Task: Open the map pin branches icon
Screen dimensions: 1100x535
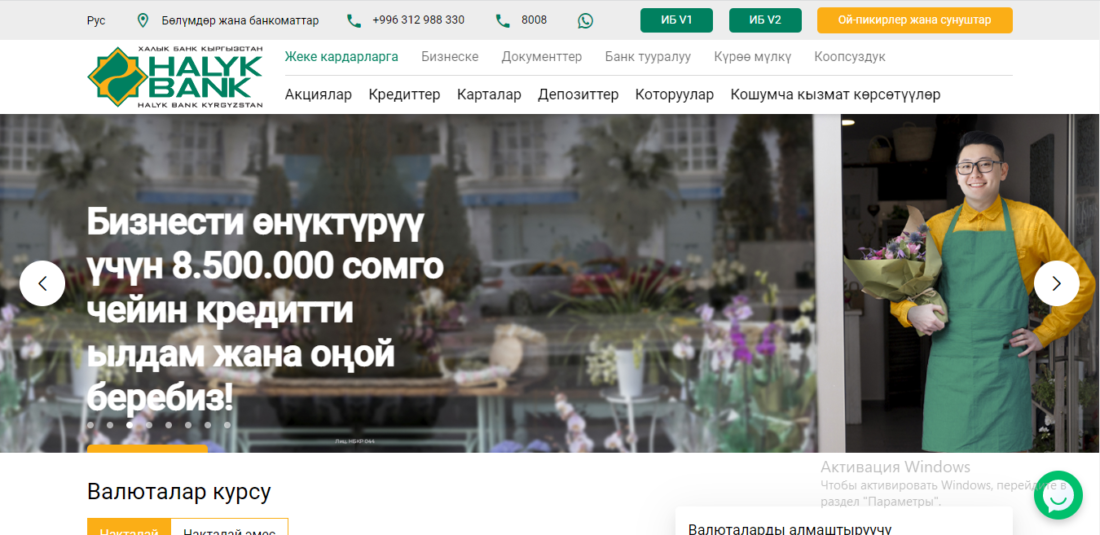Action: tap(142, 20)
